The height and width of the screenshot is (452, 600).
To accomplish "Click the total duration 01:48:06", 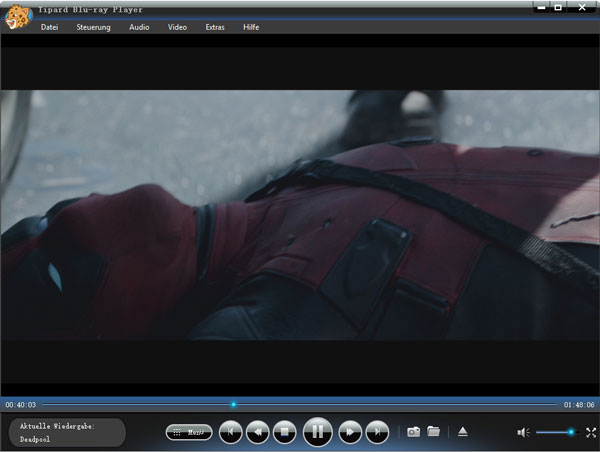I will click(x=579, y=405).
